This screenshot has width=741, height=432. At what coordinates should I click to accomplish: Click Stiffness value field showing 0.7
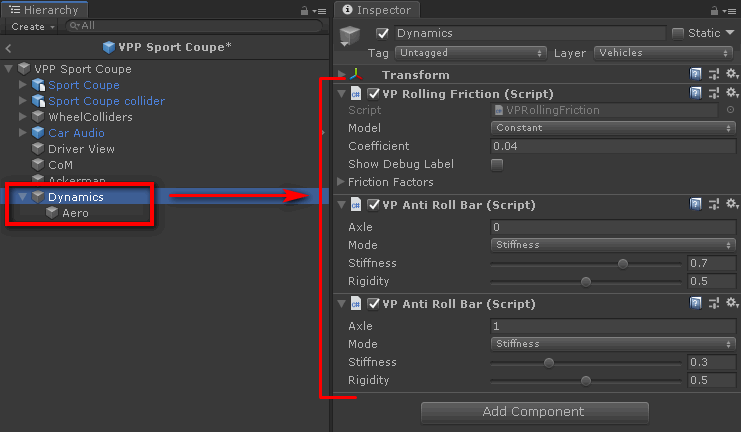711,263
